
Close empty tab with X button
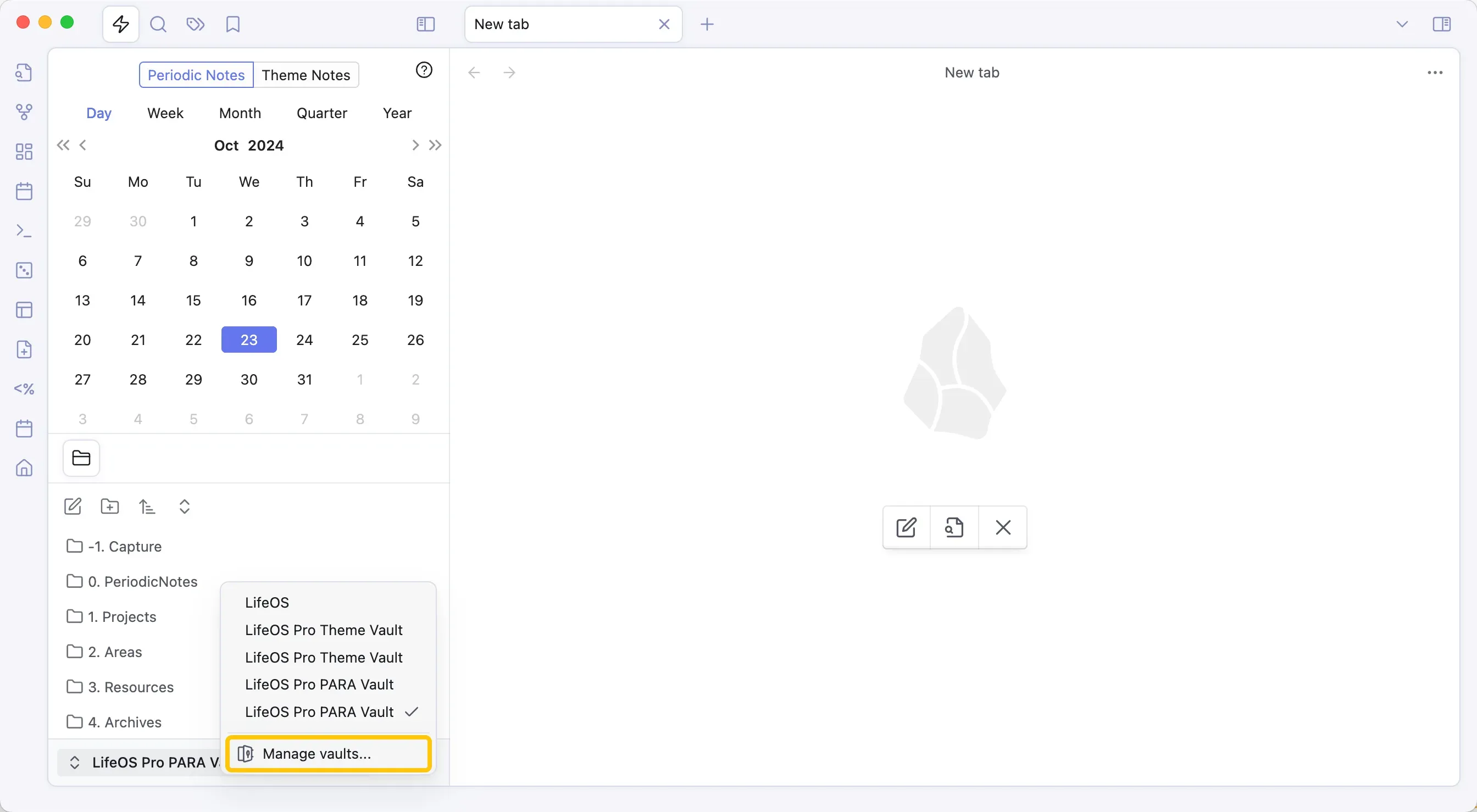1003,527
